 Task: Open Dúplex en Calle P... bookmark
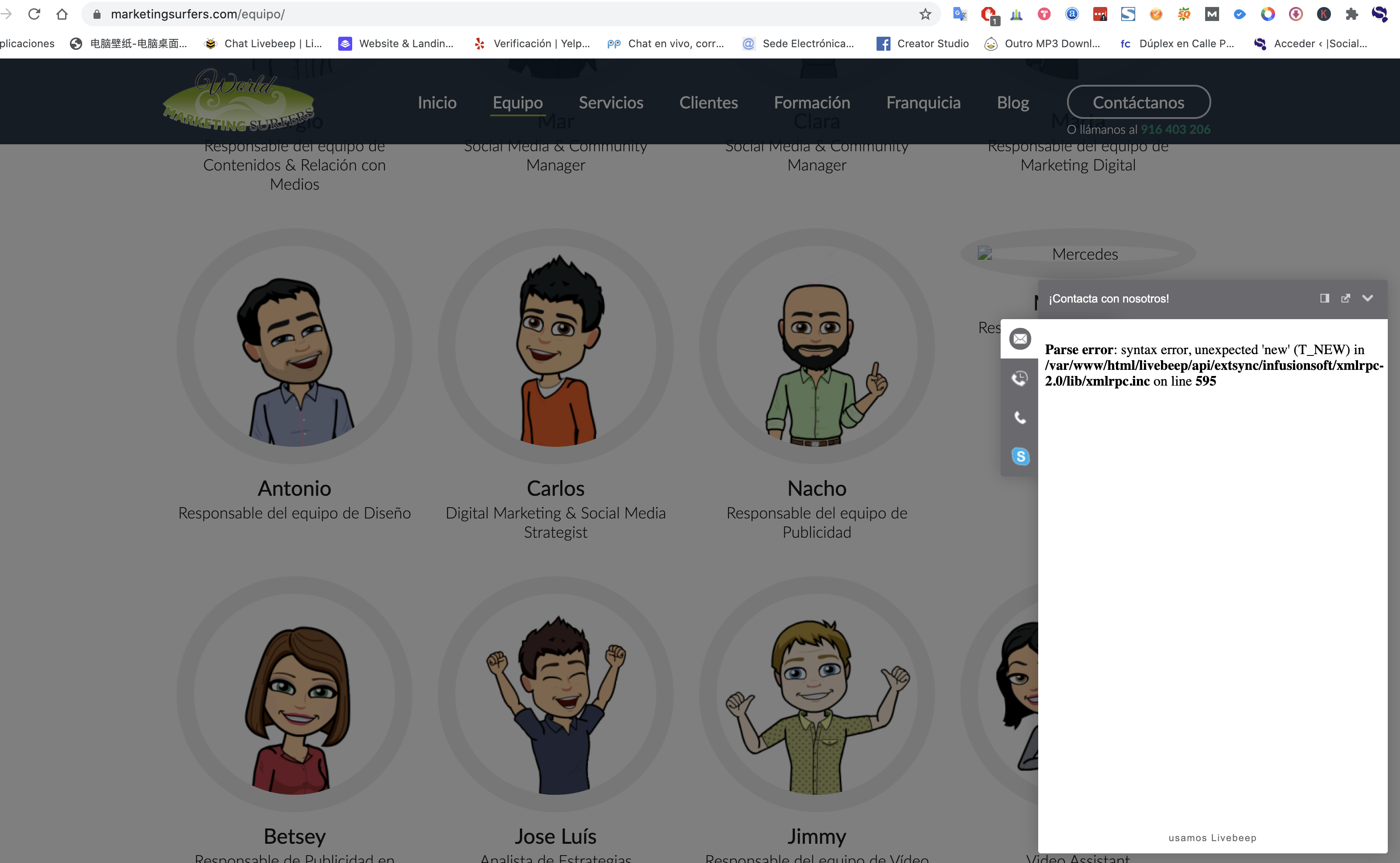(1177, 43)
